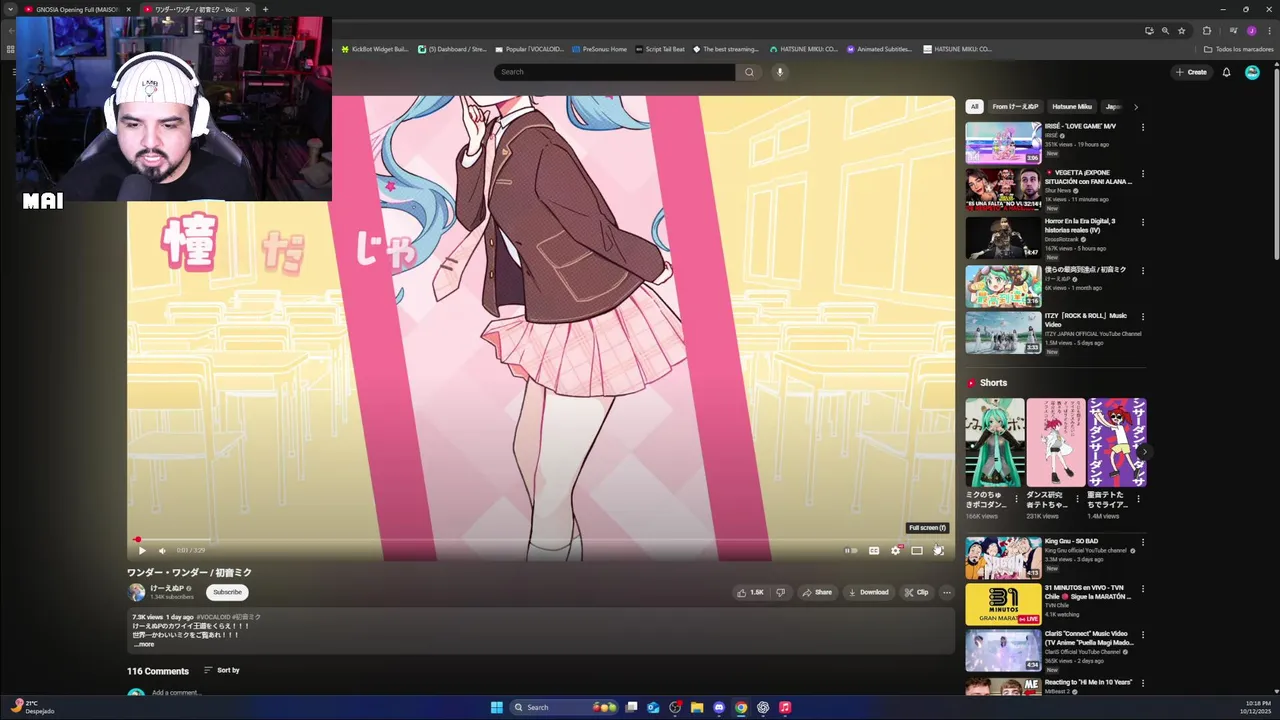Viewport: 1280px width, 720px height.
Task: Open the King Gnu 'SO BAD' video
Action: coord(1003,558)
